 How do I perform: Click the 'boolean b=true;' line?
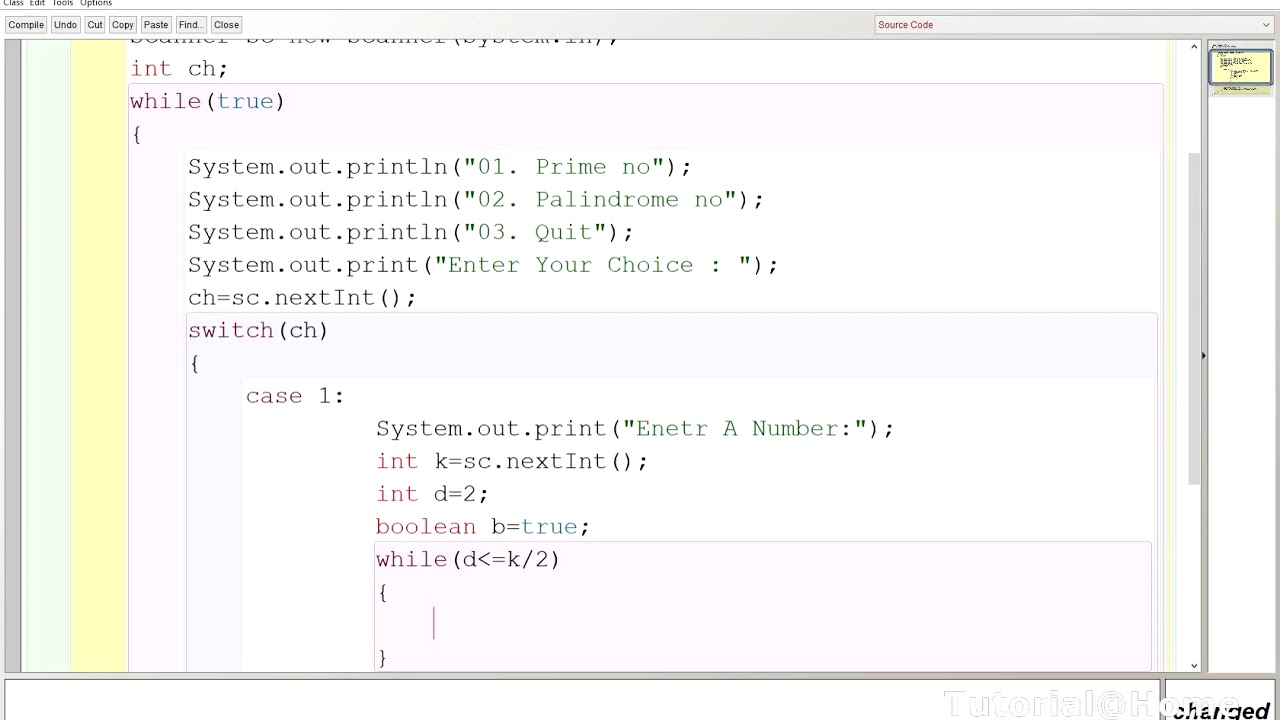click(483, 527)
